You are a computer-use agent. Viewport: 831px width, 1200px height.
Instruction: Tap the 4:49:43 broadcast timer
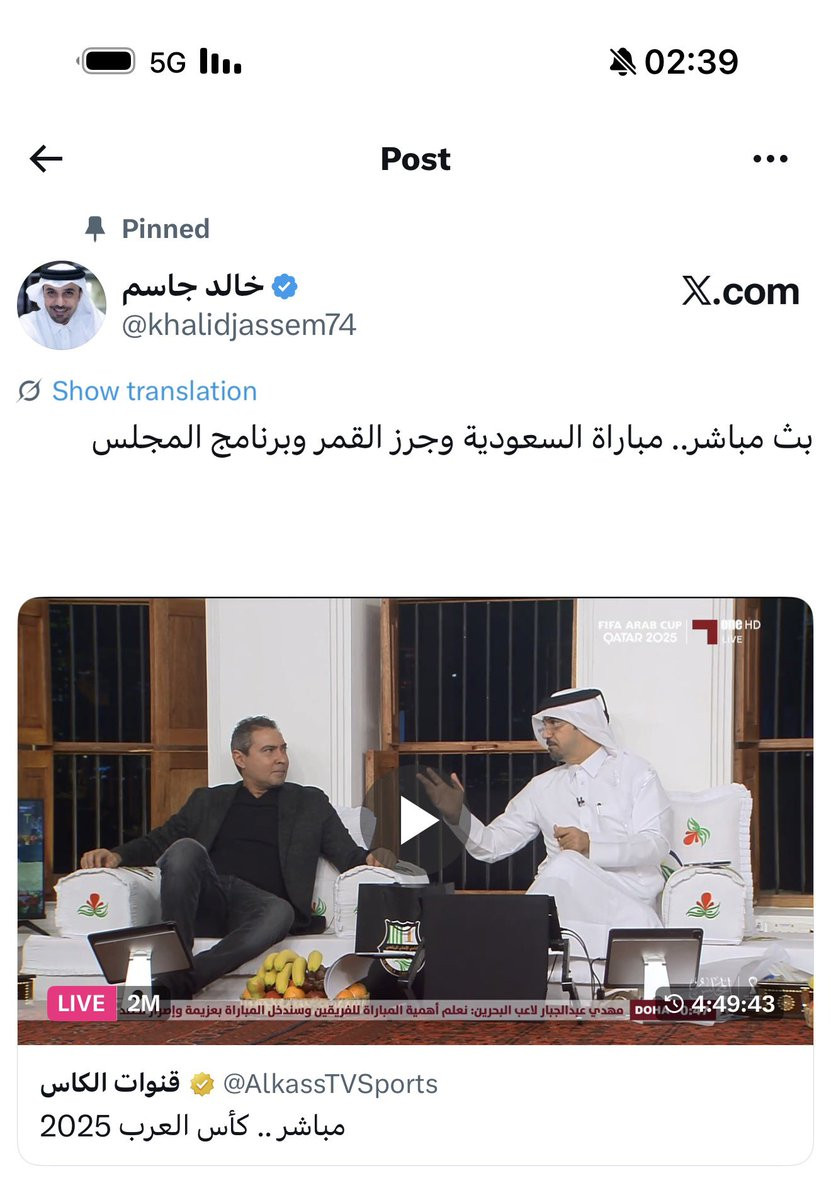coord(721,1003)
